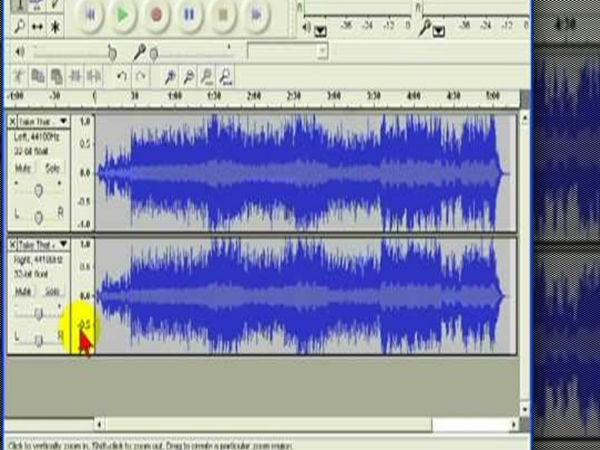Open the output meter dropdown arrow
The height and width of the screenshot is (450, 600).
click(x=320, y=31)
